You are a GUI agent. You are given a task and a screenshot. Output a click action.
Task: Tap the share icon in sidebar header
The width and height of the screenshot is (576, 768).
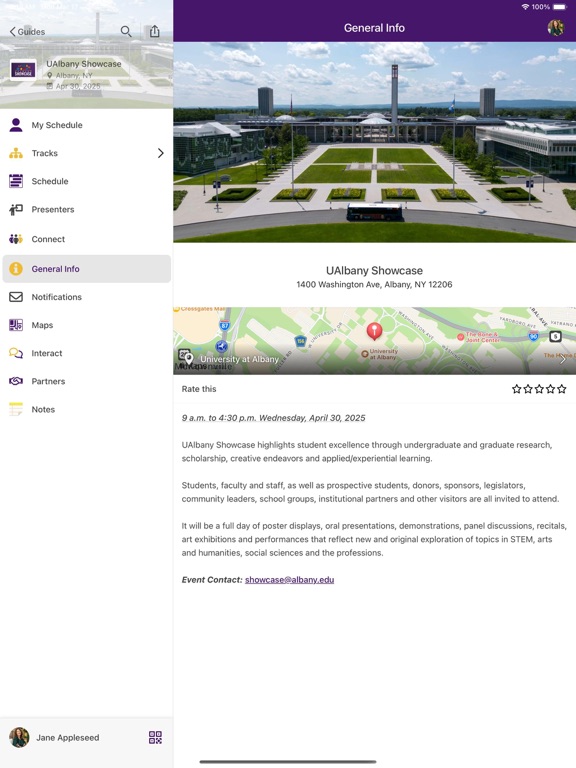pyautogui.click(x=155, y=31)
